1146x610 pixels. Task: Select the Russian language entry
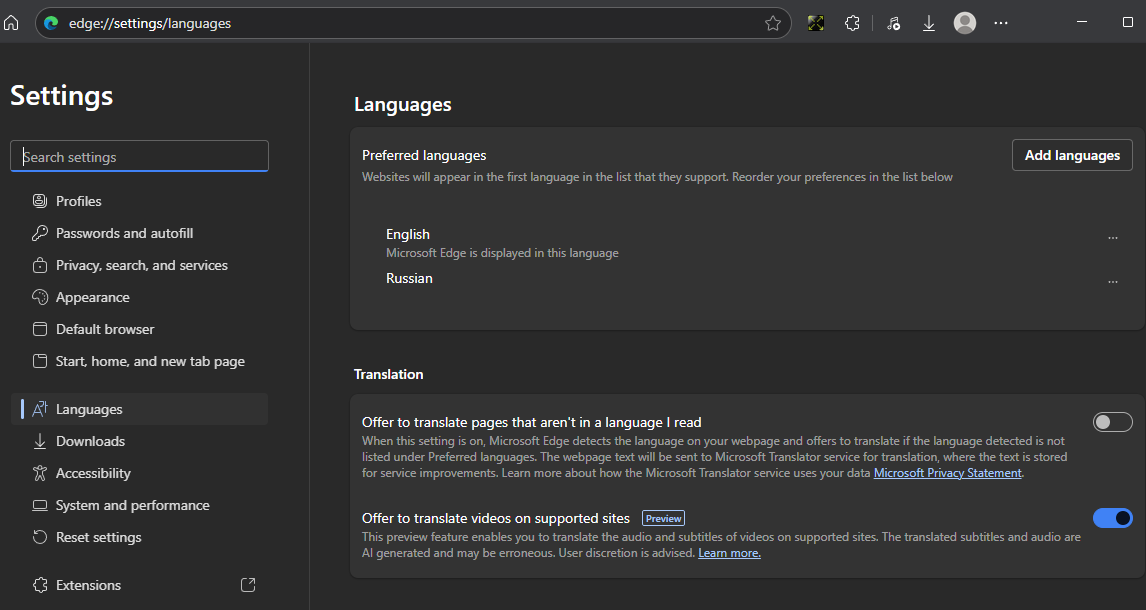point(409,278)
